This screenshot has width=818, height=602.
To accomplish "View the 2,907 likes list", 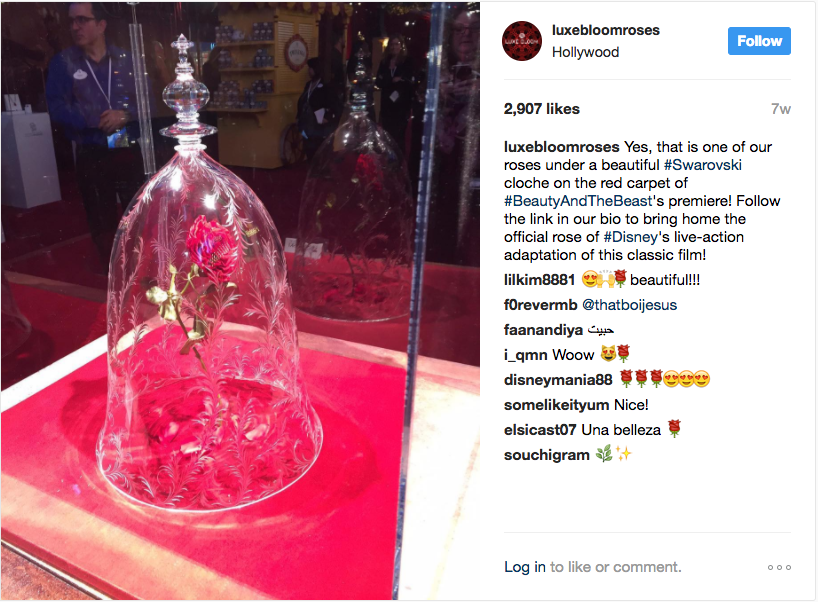I will click(542, 109).
